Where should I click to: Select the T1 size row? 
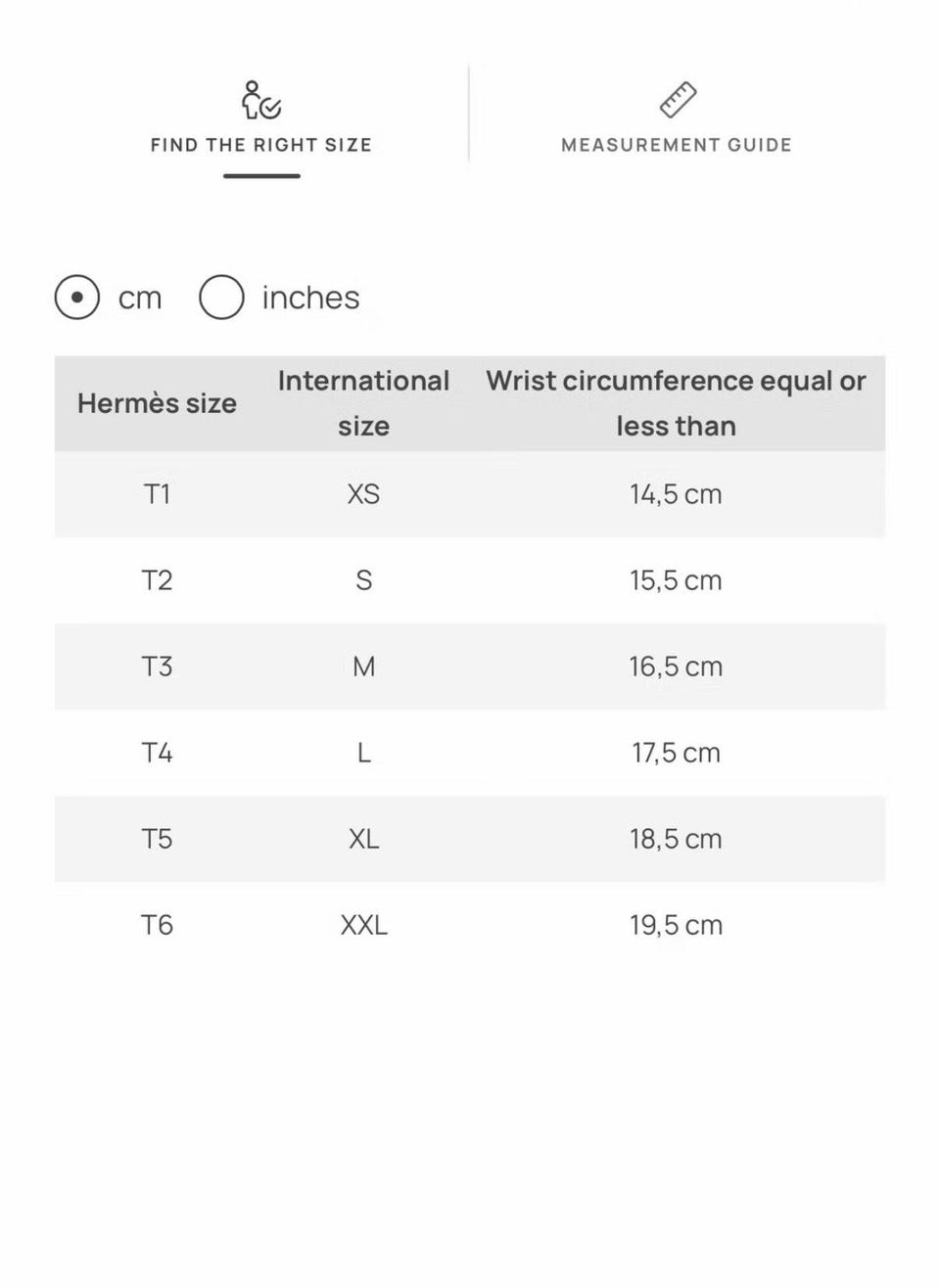(x=470, y=494)
